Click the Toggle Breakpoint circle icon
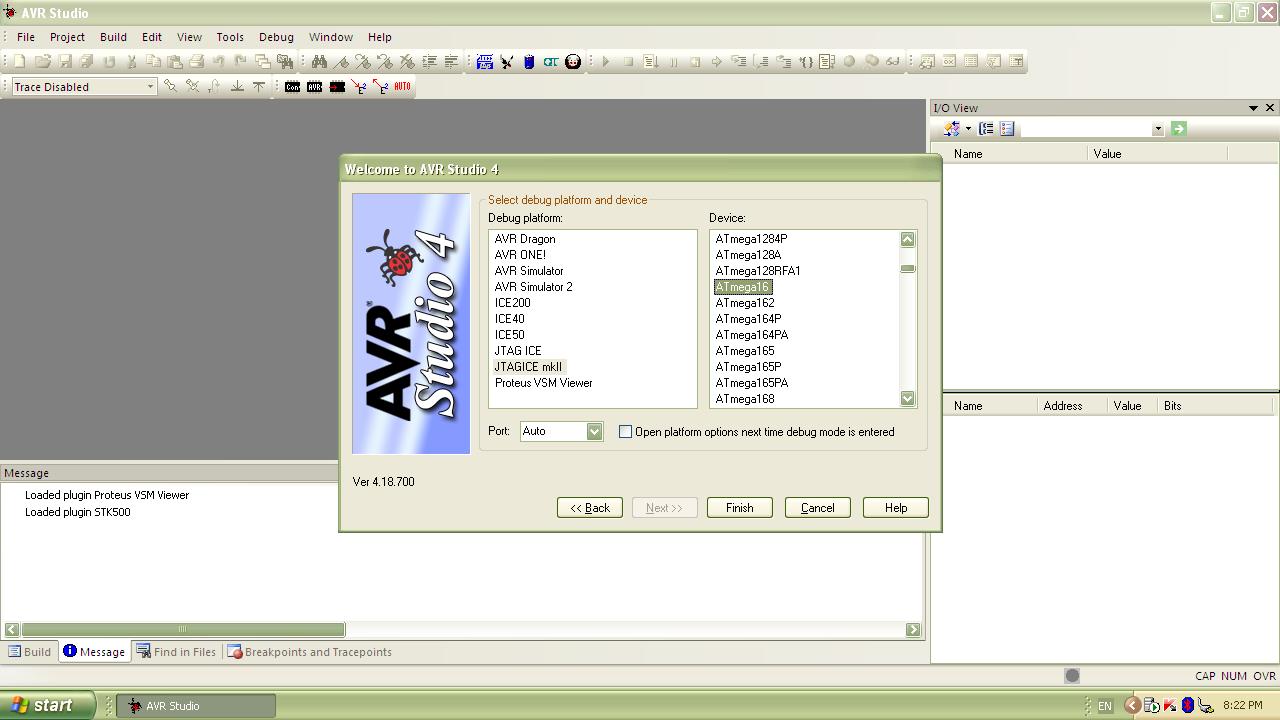The width and height of the screenshot is (1280, 720). point(849,61)
